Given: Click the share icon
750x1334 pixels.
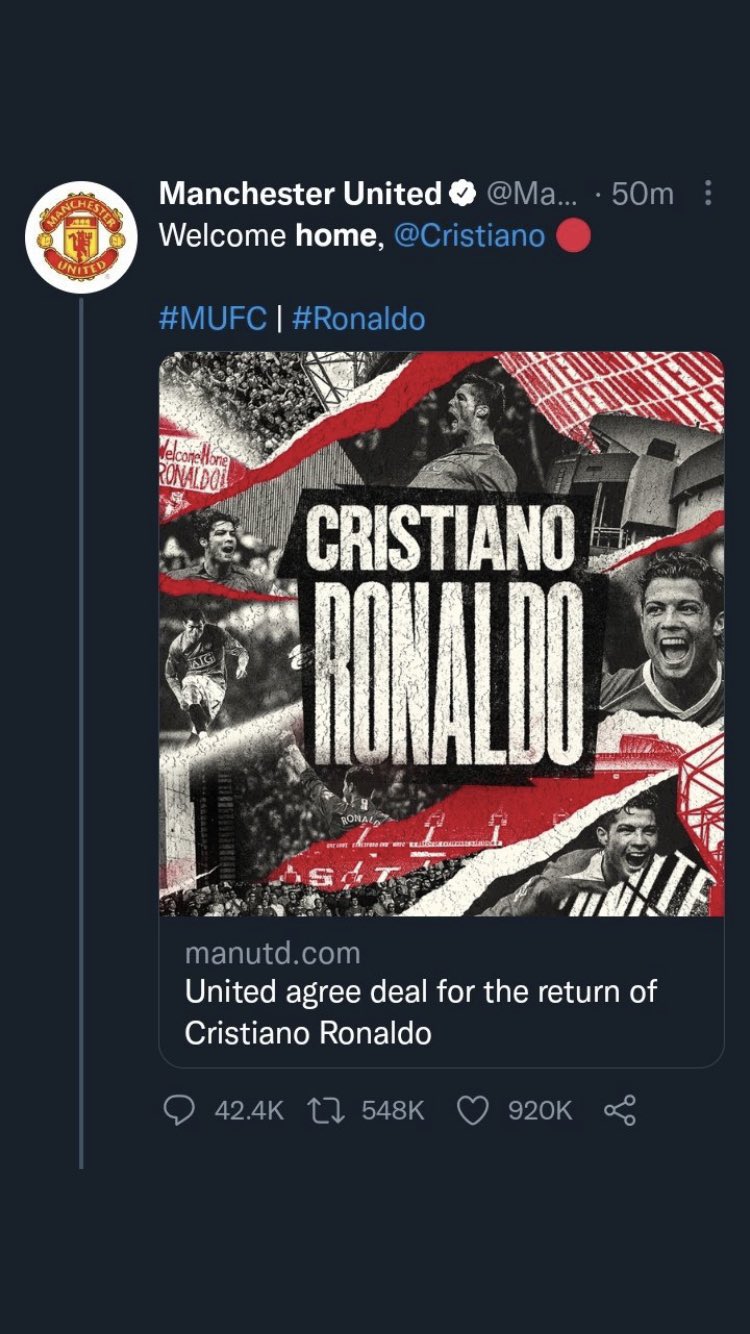Looking at the screenshot, I should (x=620, y=1109).
